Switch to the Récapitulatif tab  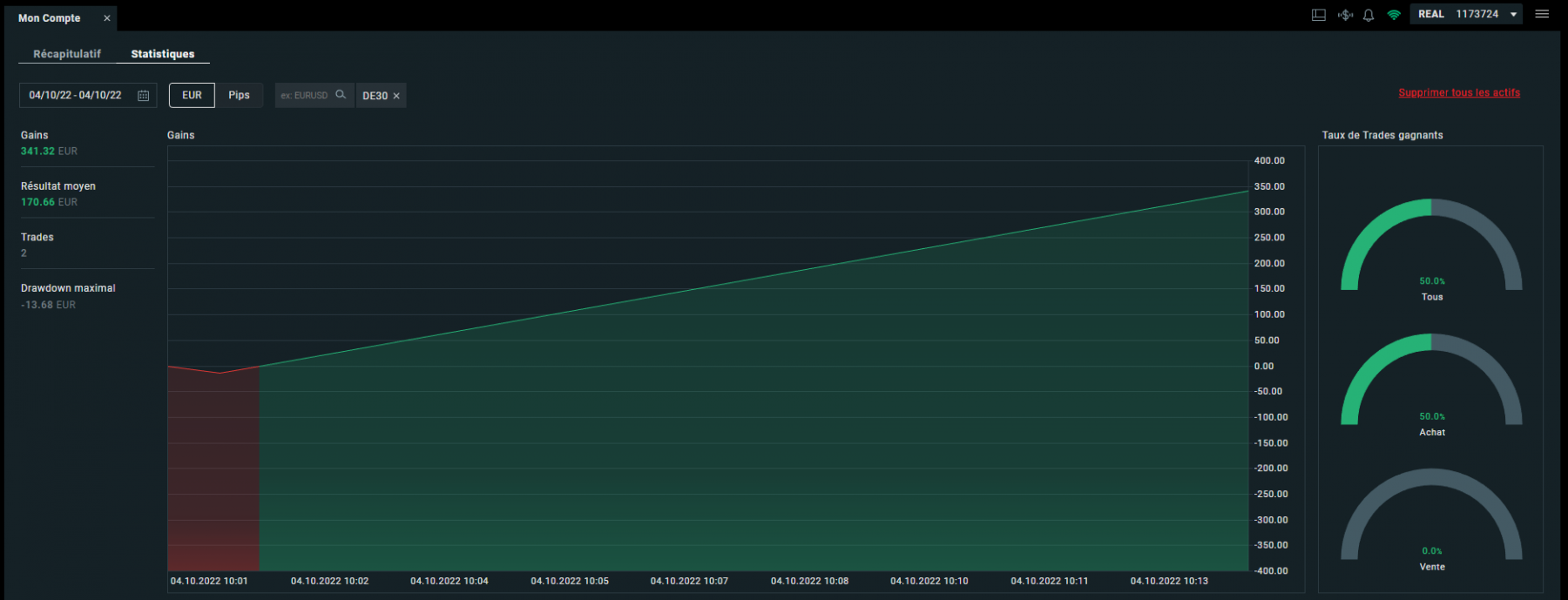click(x=67, y=54)
